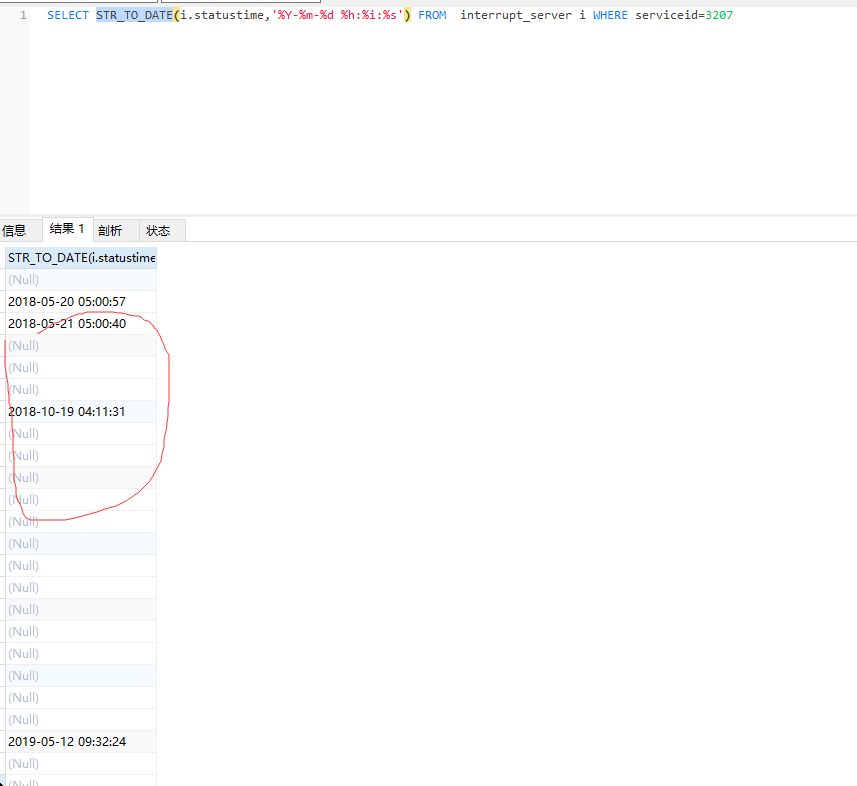857x786 pixels.
Task: Select the (Null) cell directly below 2018-05-21 row
Action: click(x=24, y=345)
